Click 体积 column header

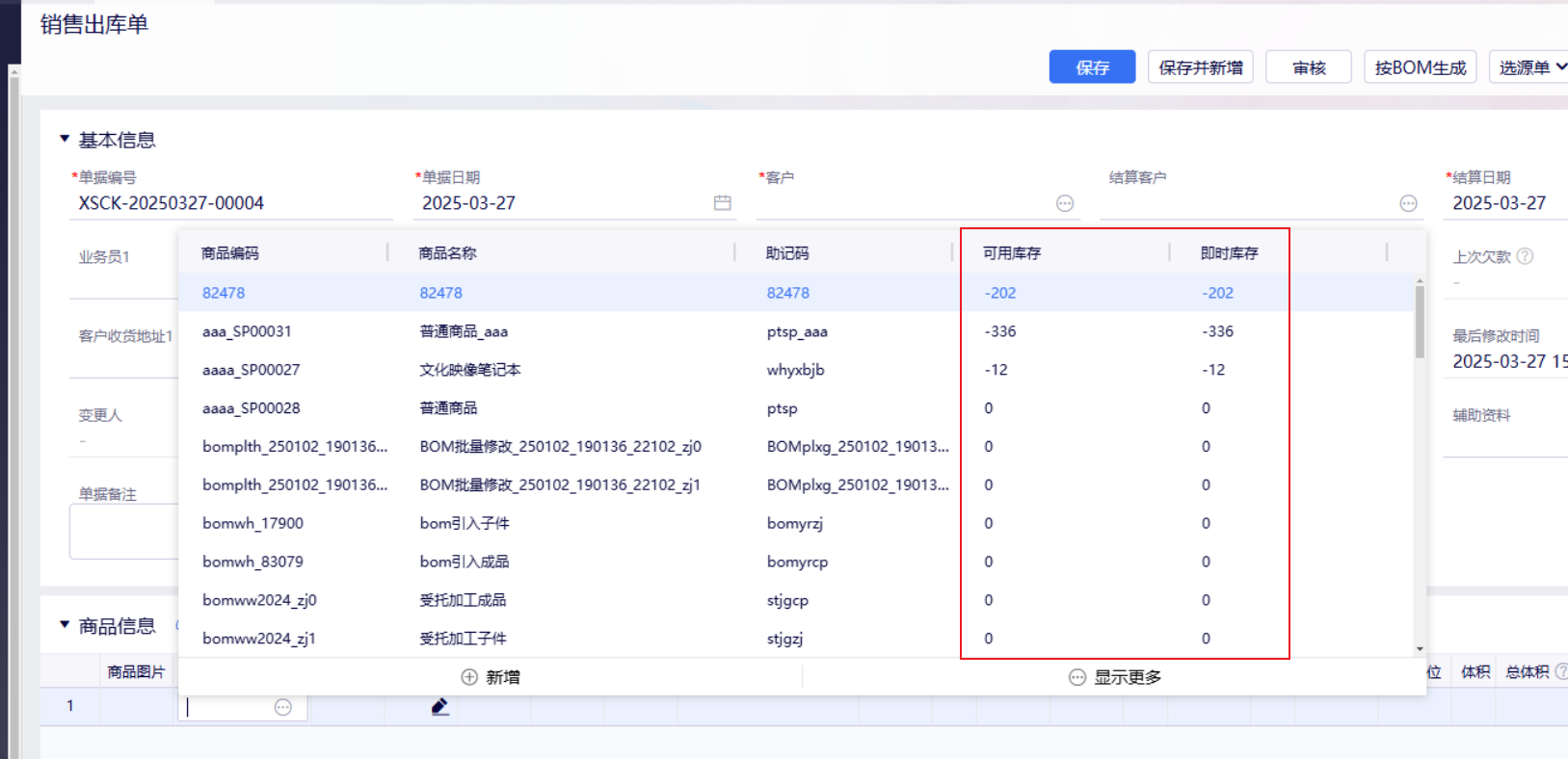point(1475,672)
